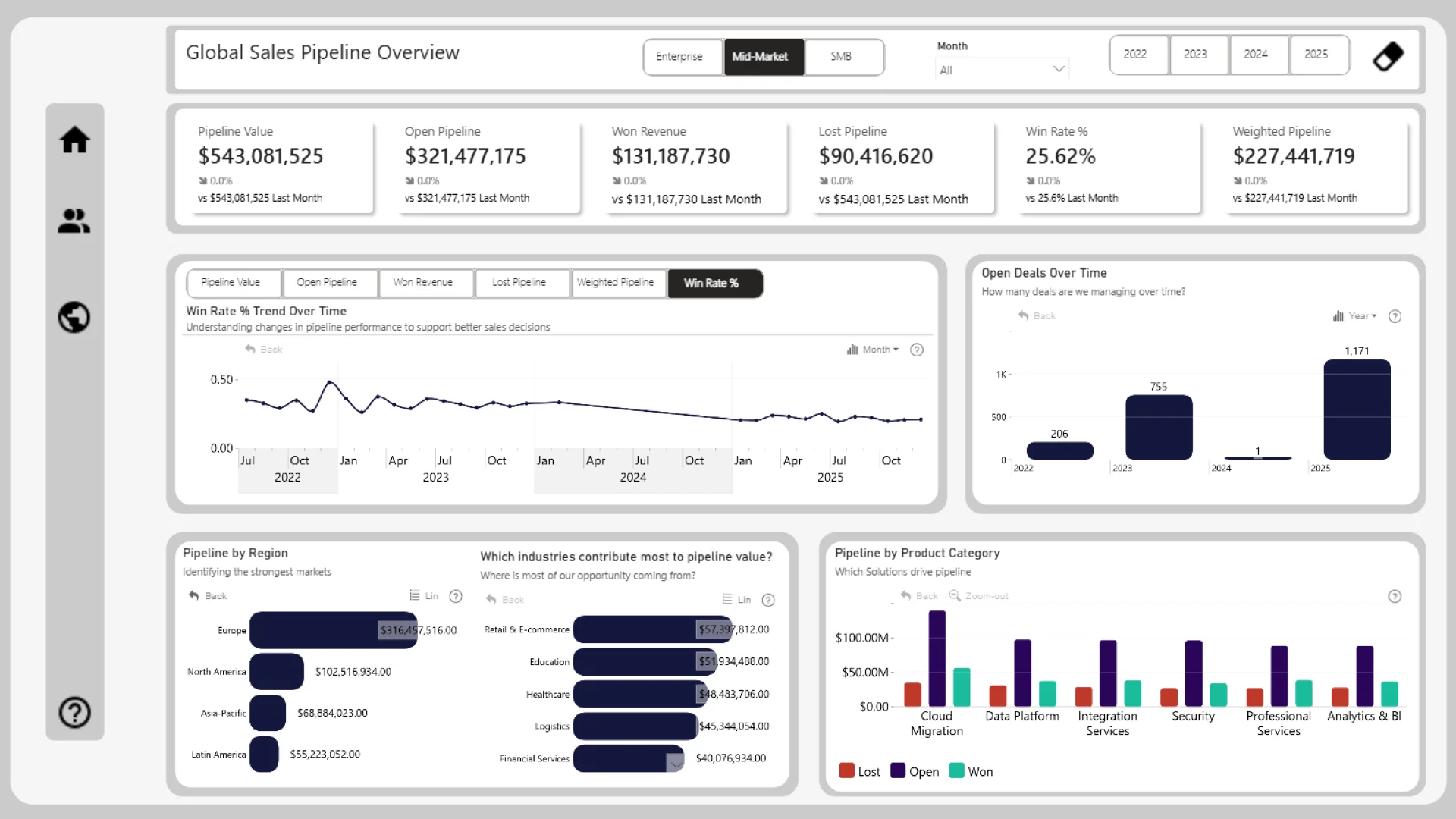Switch to the Won Revenue tab
The height and width of the screenshot is (819, 1456).
coord(422,283)
